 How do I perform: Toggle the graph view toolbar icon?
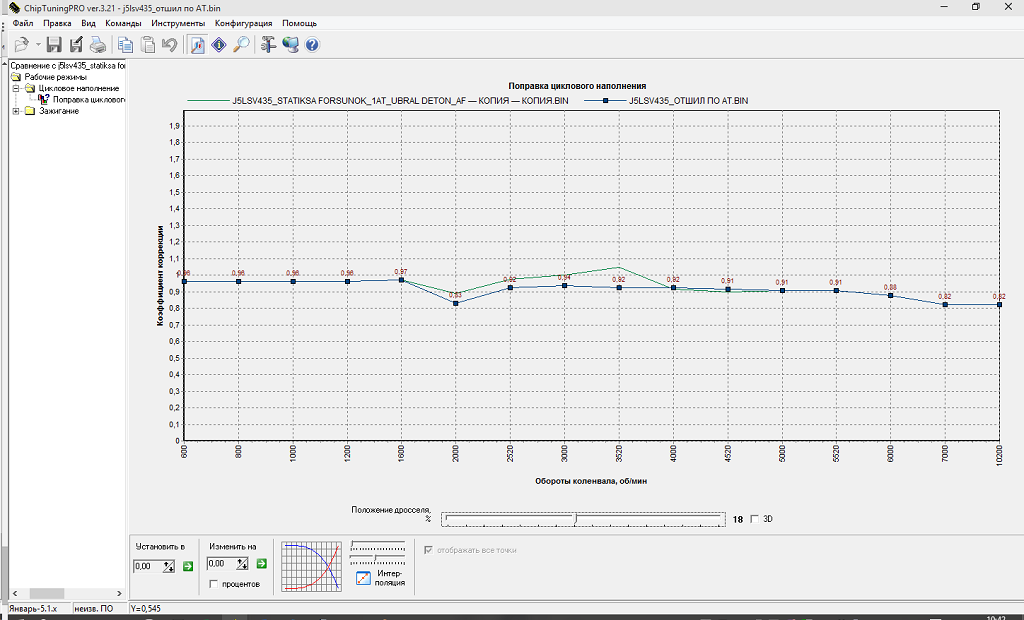coord(197,44)
